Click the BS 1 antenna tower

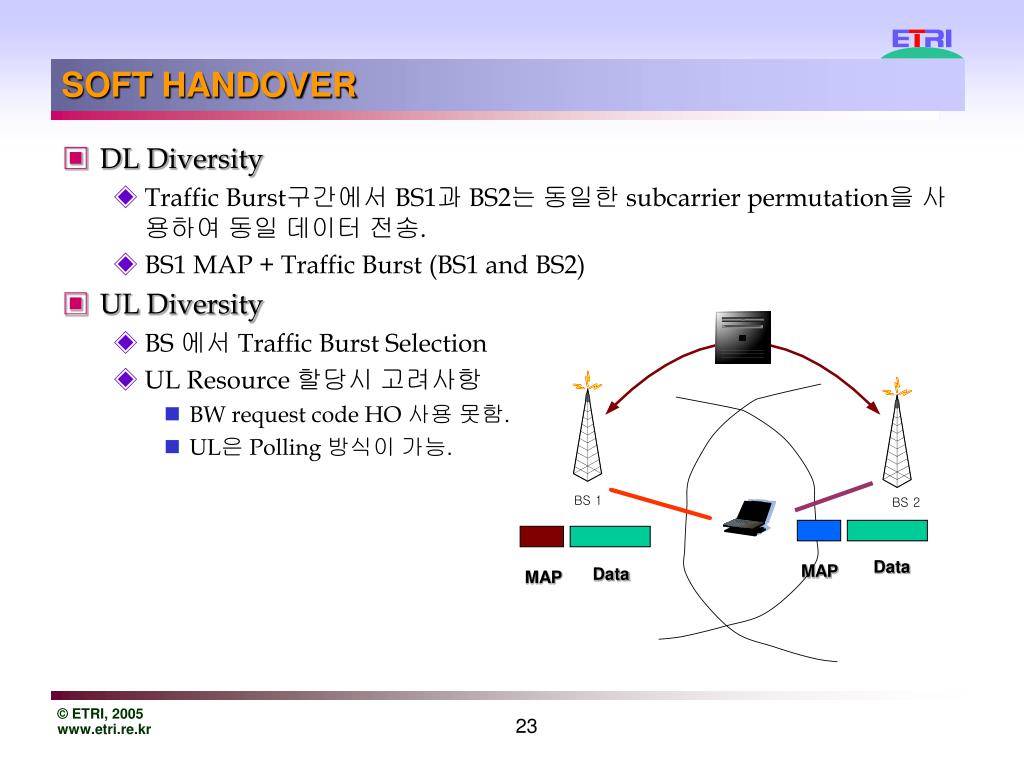(587, 426)
